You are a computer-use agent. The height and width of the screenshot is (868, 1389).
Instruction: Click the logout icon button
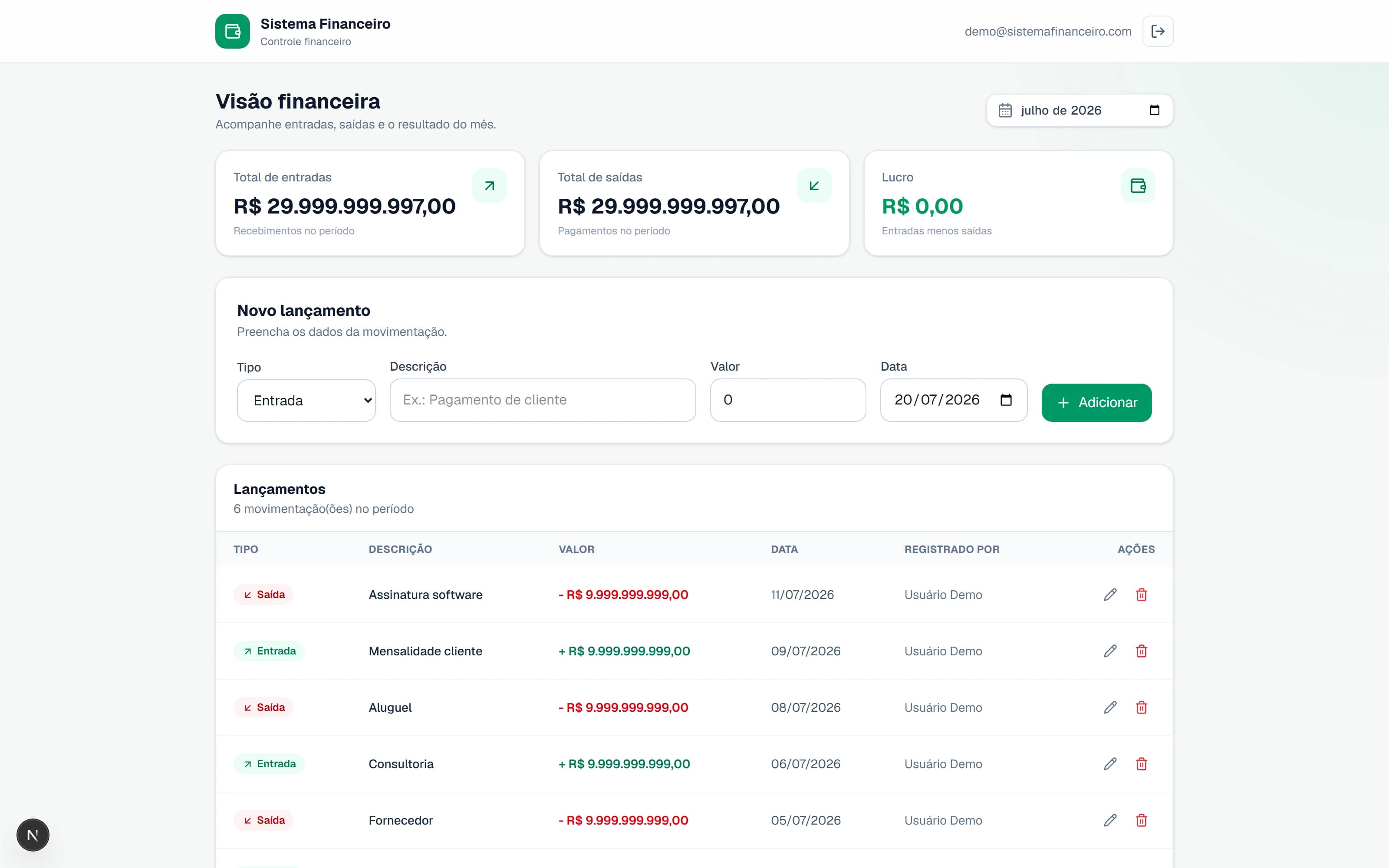1158,31
